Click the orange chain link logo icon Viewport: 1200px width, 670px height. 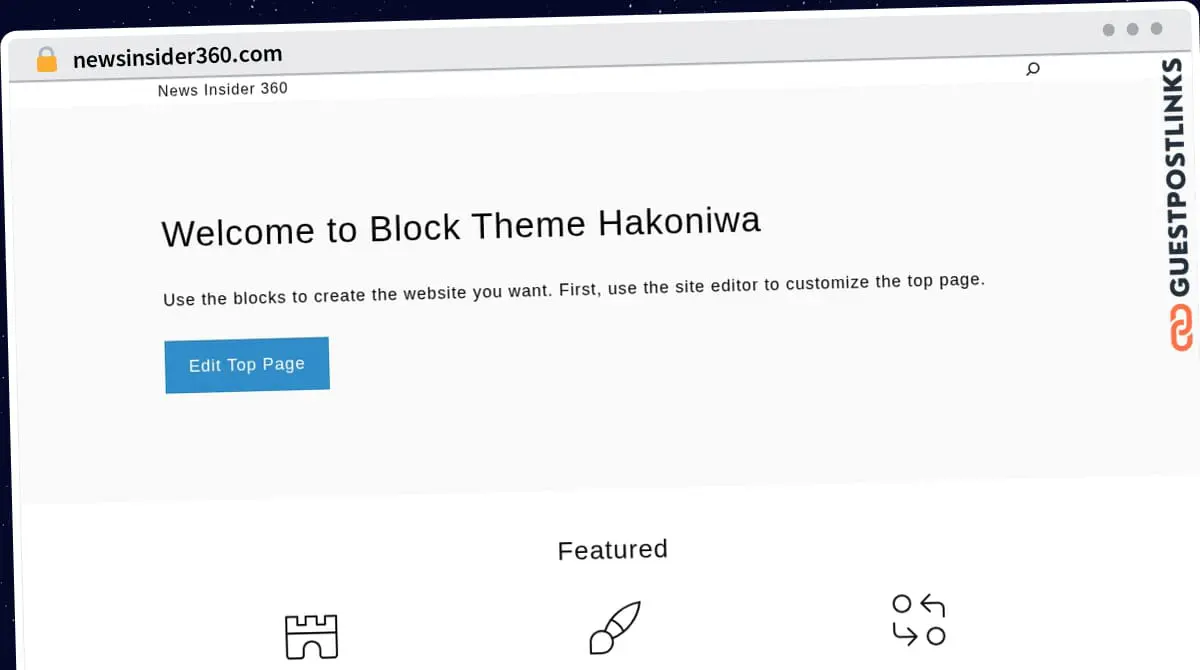(1182, 328)
